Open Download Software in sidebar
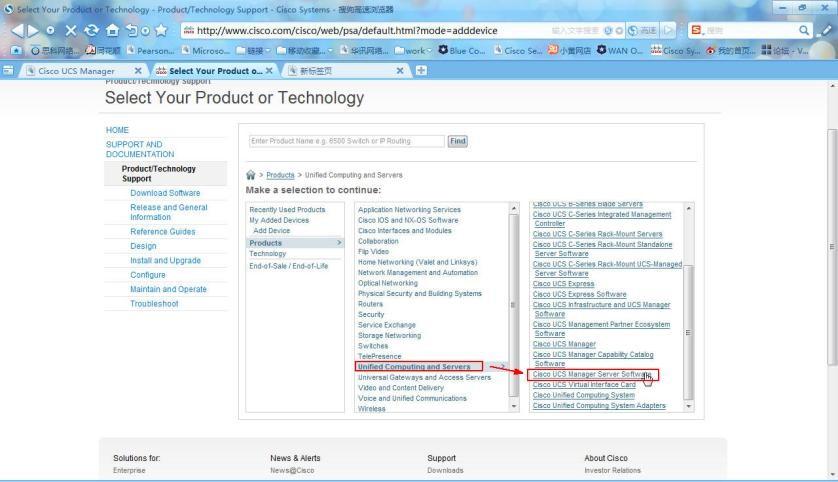 coord(165,193)
